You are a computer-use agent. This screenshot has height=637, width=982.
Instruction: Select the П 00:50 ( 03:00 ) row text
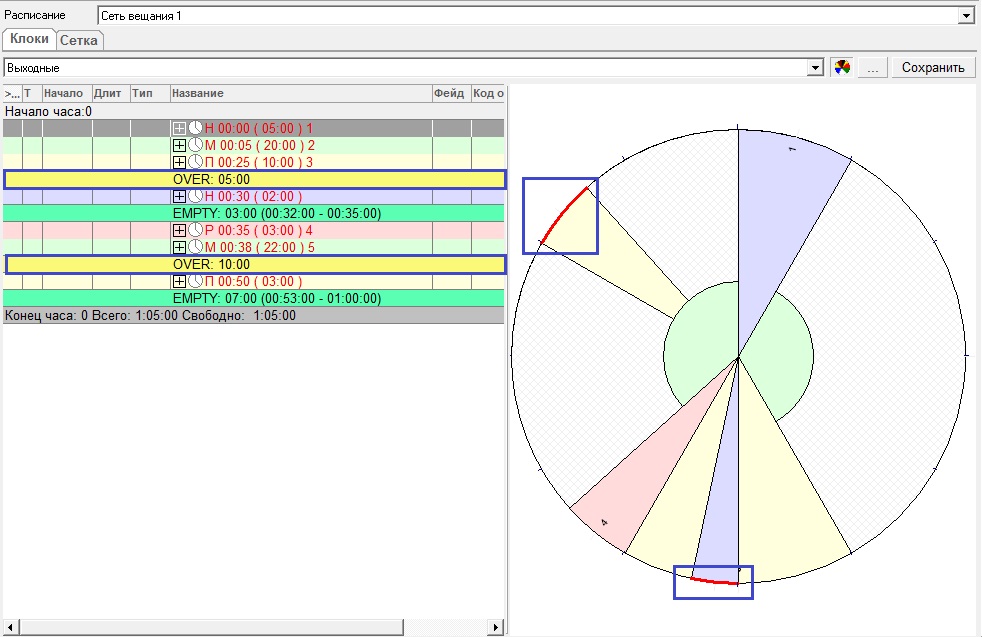point(254,282)
